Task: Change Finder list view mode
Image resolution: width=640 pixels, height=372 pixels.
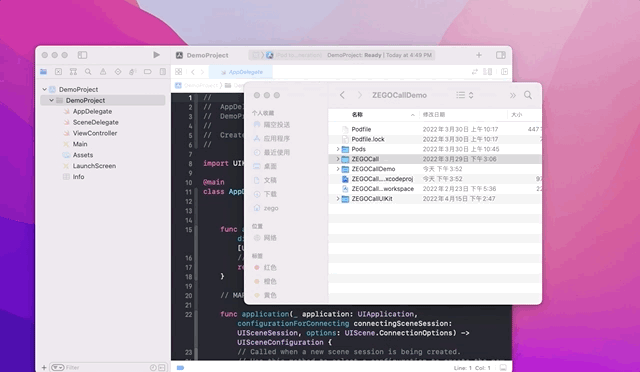Action: click(465, 95)
